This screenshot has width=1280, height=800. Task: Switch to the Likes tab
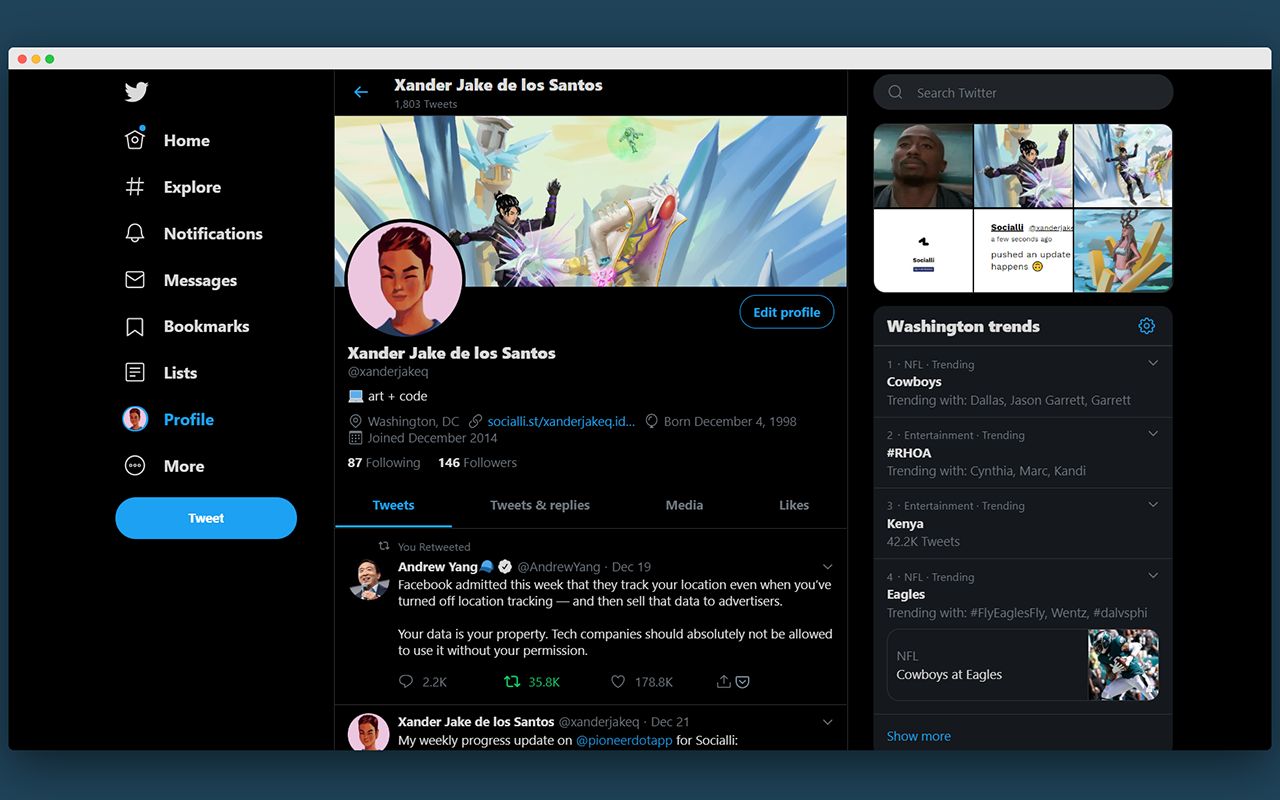coord(794,505)
